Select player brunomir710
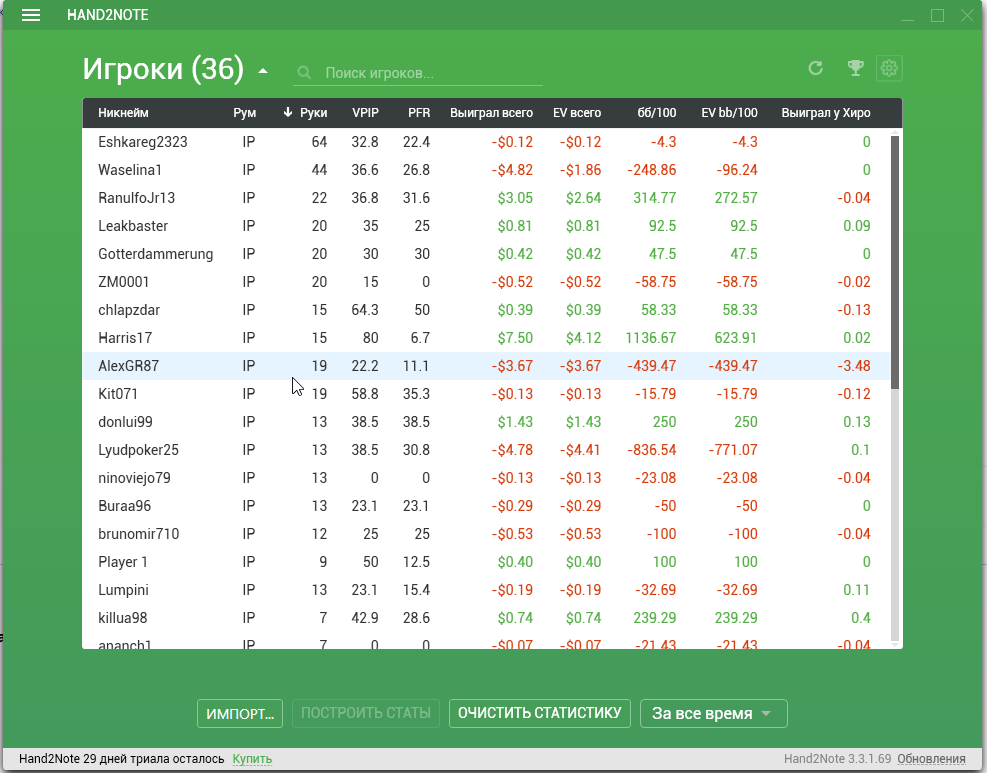 click(486, 534)
